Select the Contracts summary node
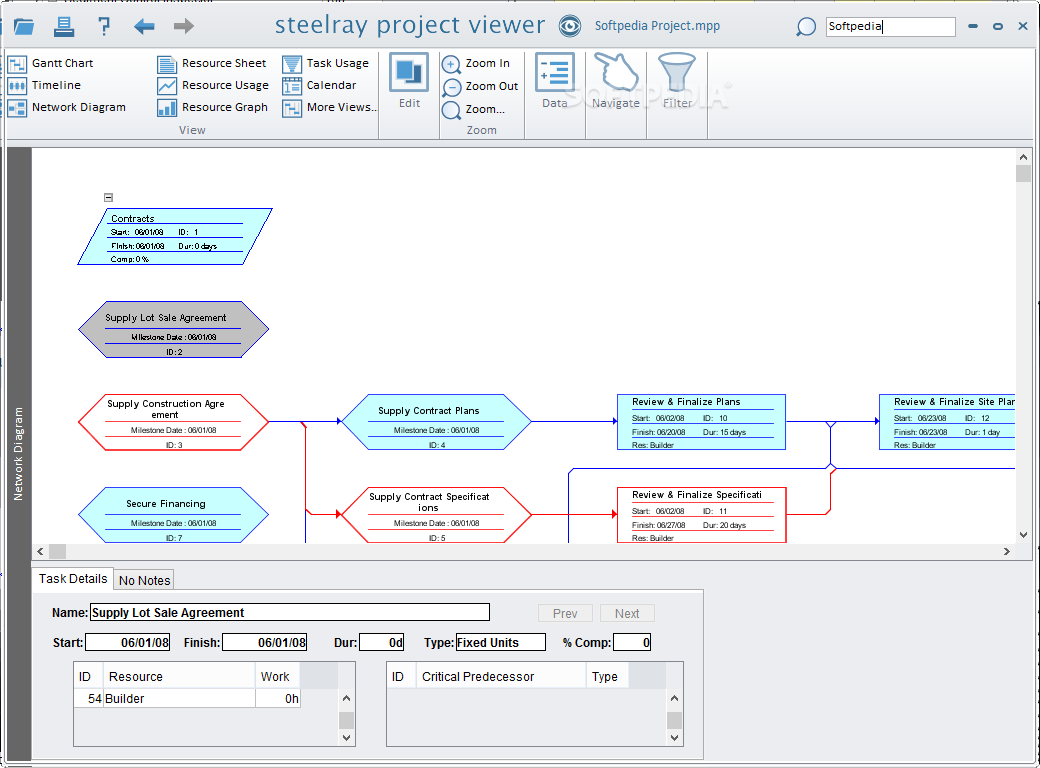The width and height of the screenshot is (1040, 768). point(175,237)
